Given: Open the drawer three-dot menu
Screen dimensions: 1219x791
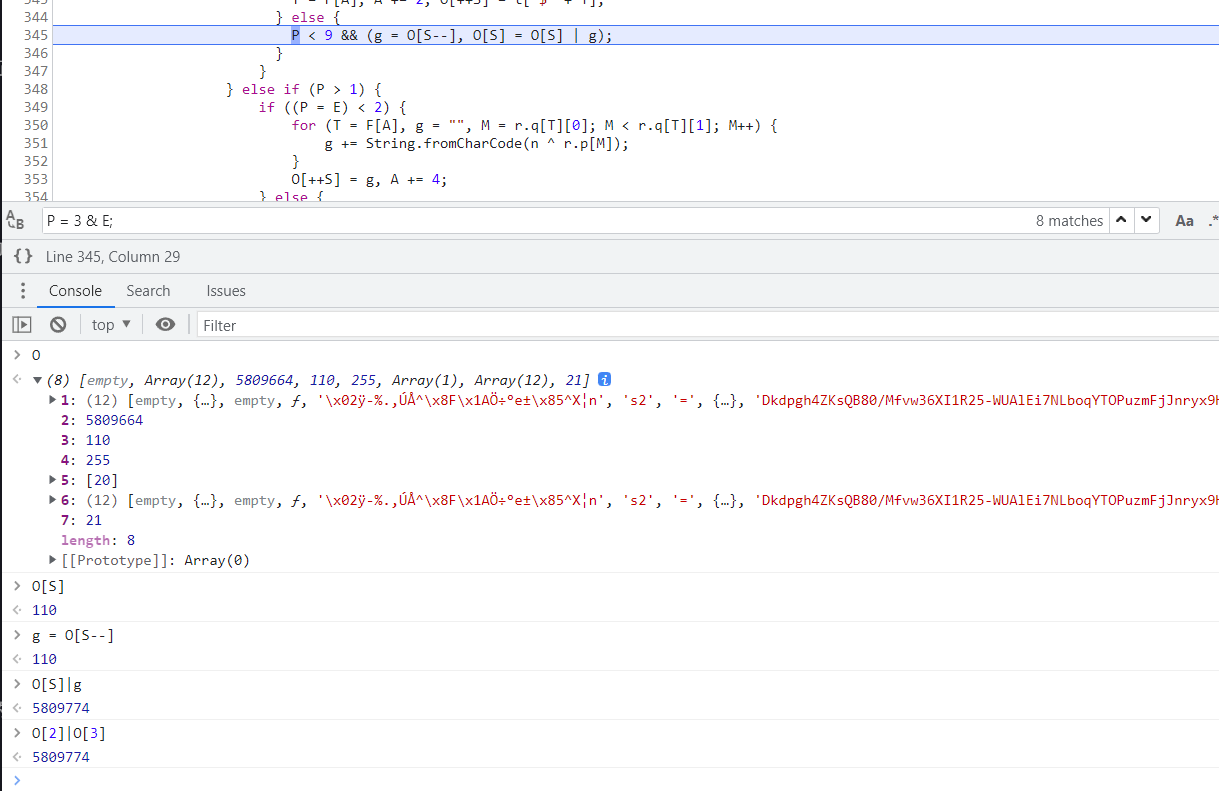Looking at the screenshot, I should [22, 291].
